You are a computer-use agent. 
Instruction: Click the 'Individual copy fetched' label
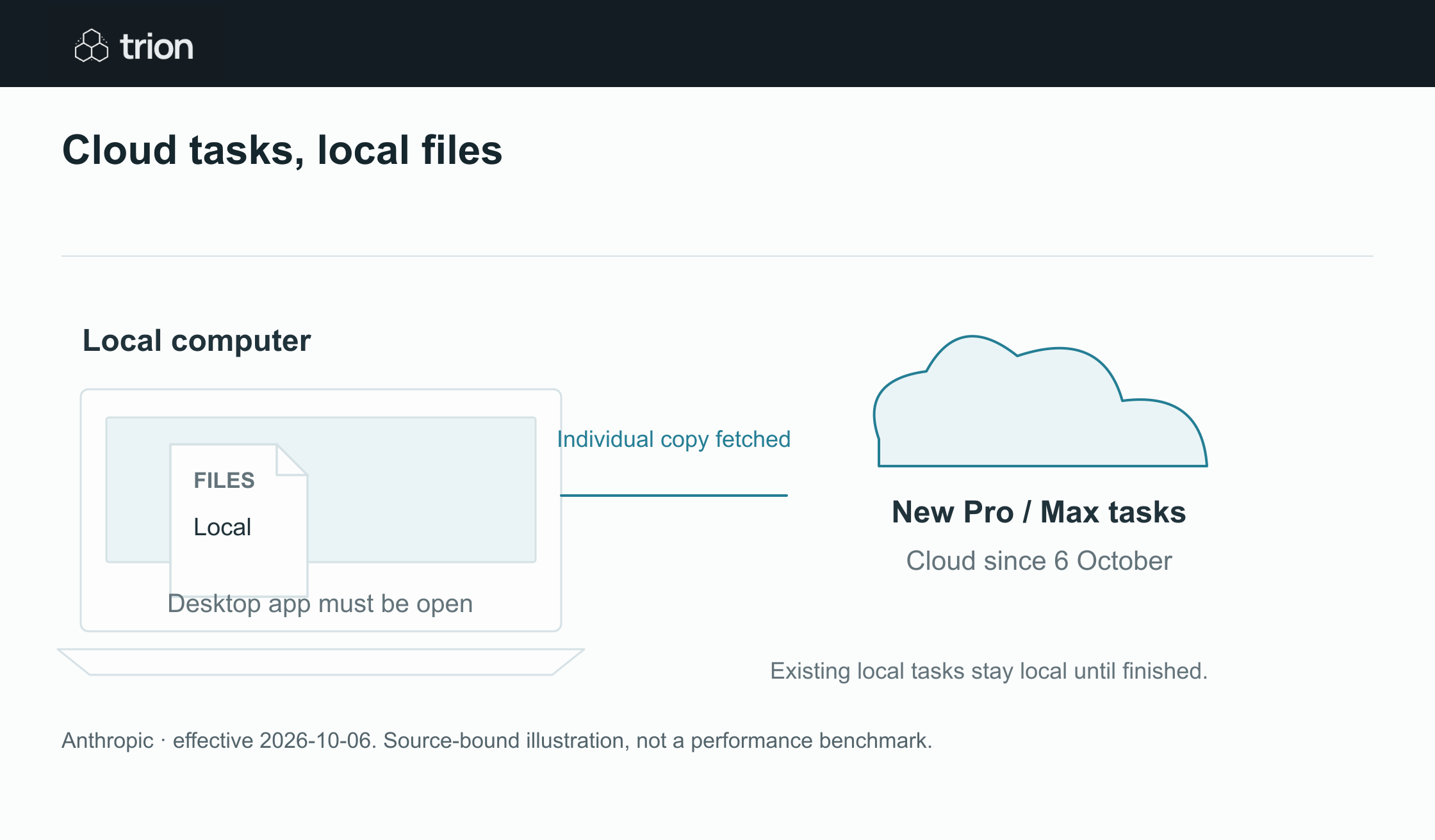(x=674, y=439)
